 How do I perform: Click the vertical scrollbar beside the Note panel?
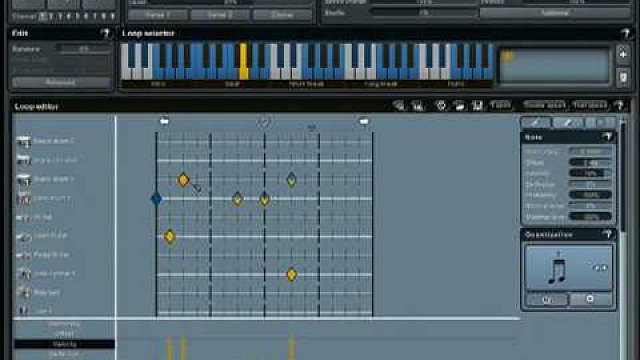pos(622,176)
